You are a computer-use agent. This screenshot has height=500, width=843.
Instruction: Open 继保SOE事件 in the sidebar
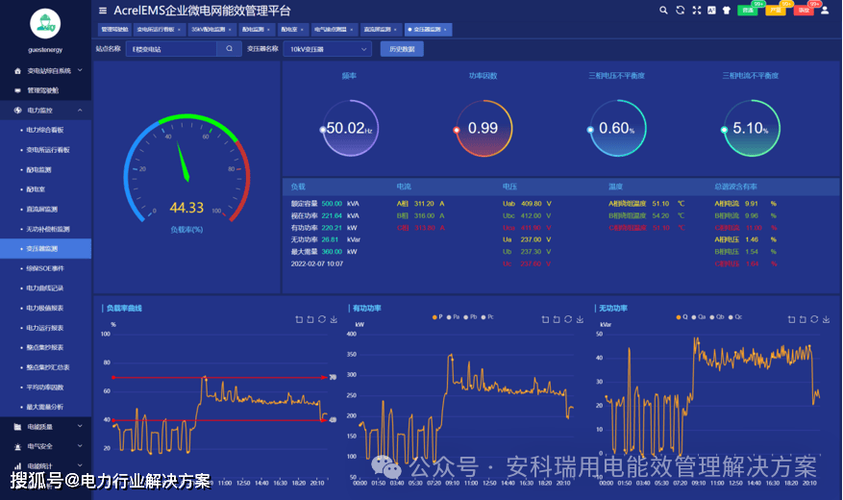pos(46,268)
